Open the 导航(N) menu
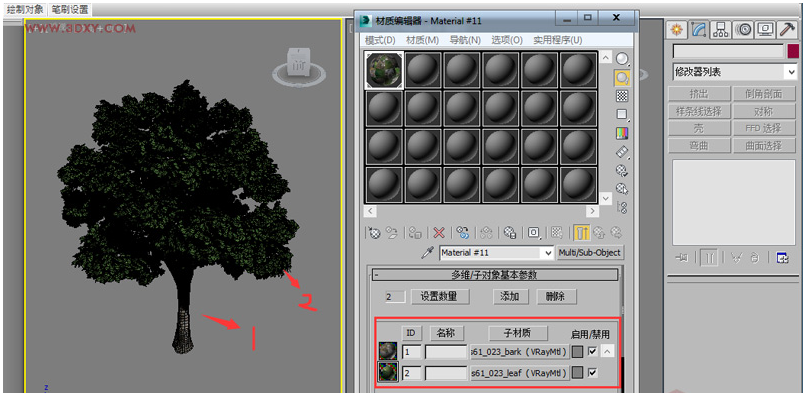Viewport: 804px width, 393px height. coord(465,40)
